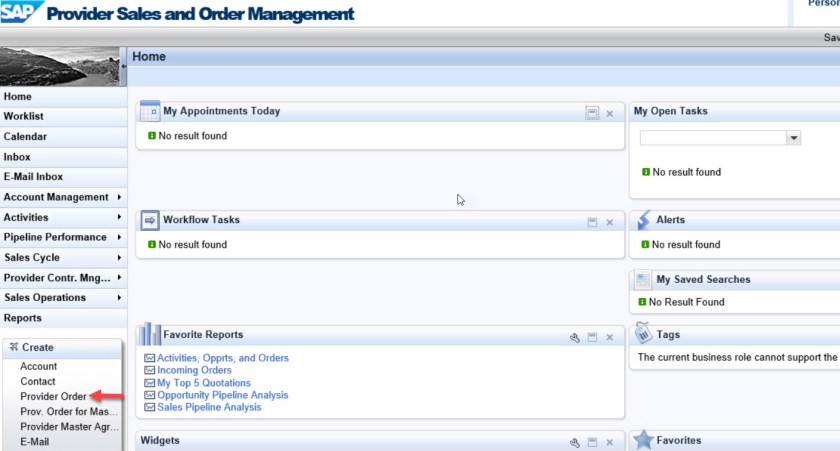Click the Favorites star icon
The height and width of the screenshot is (451, 840).
tap(643, 440)
